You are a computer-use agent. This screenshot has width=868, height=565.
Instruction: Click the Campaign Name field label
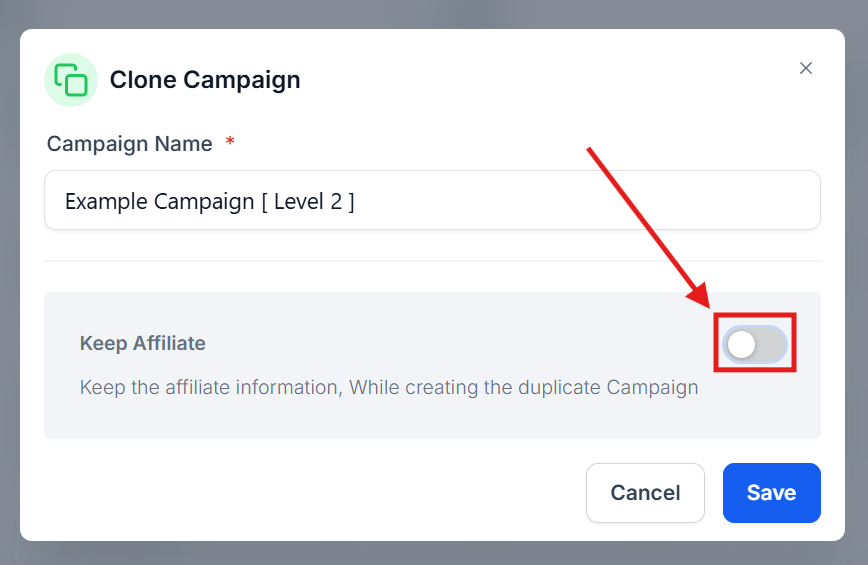click(x=130, y=144)
